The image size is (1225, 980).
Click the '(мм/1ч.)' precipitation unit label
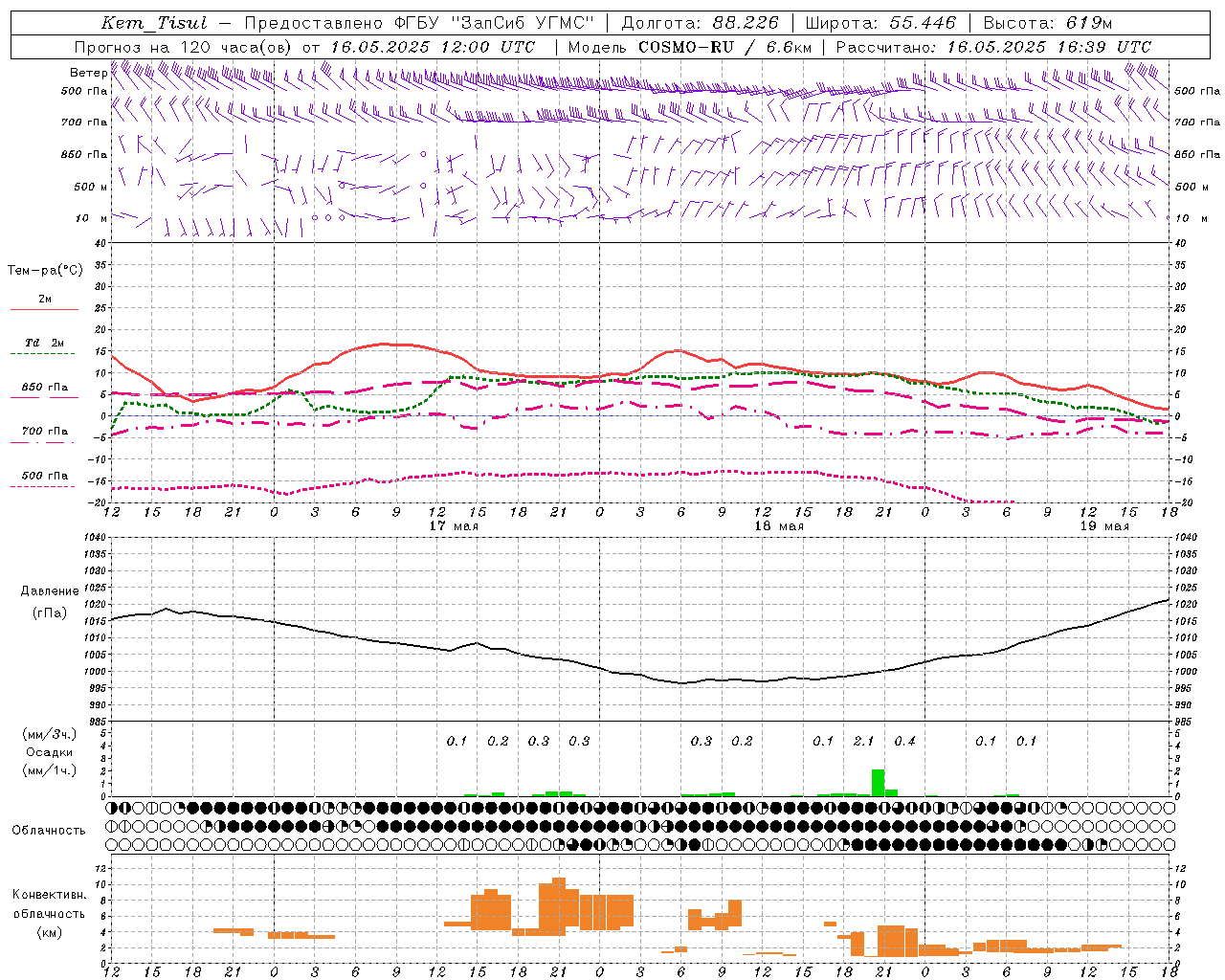[50, 770]
